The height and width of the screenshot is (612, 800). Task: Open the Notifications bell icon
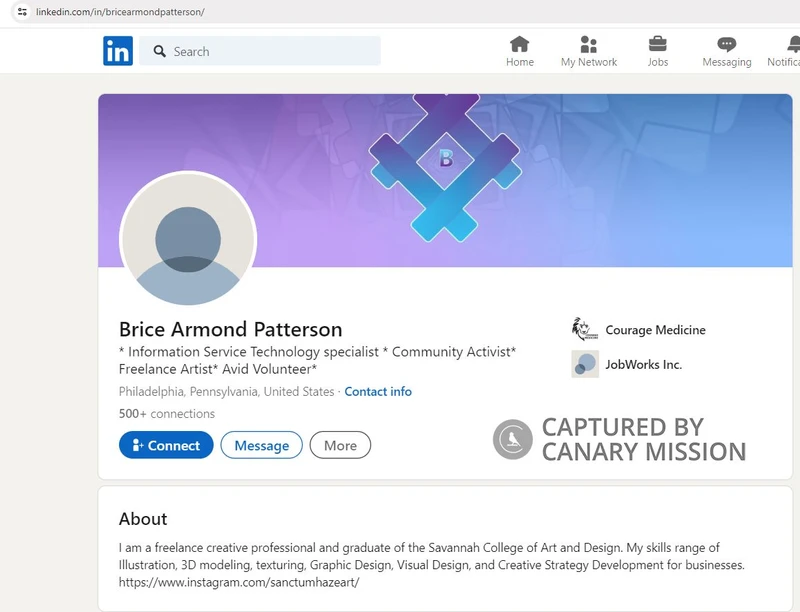[790, 46]
